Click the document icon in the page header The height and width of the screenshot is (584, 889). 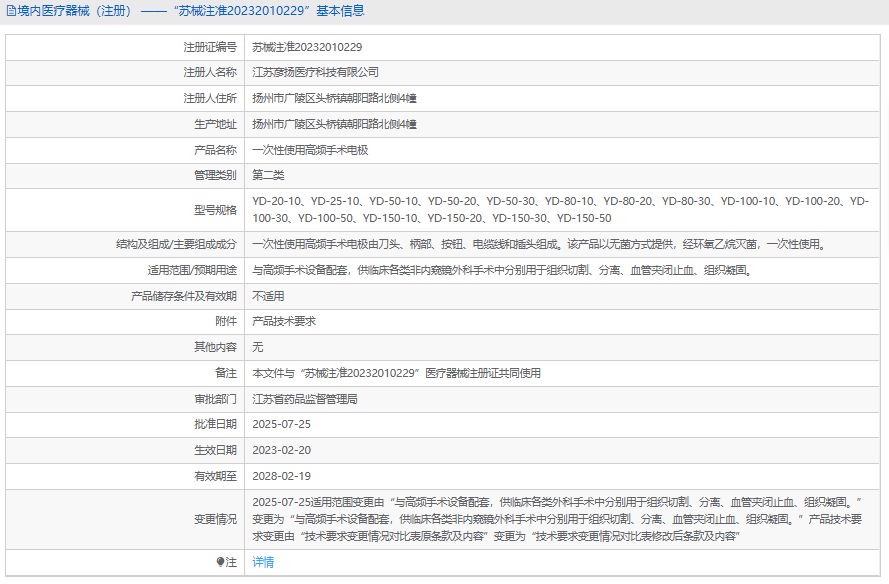[11, 11]
